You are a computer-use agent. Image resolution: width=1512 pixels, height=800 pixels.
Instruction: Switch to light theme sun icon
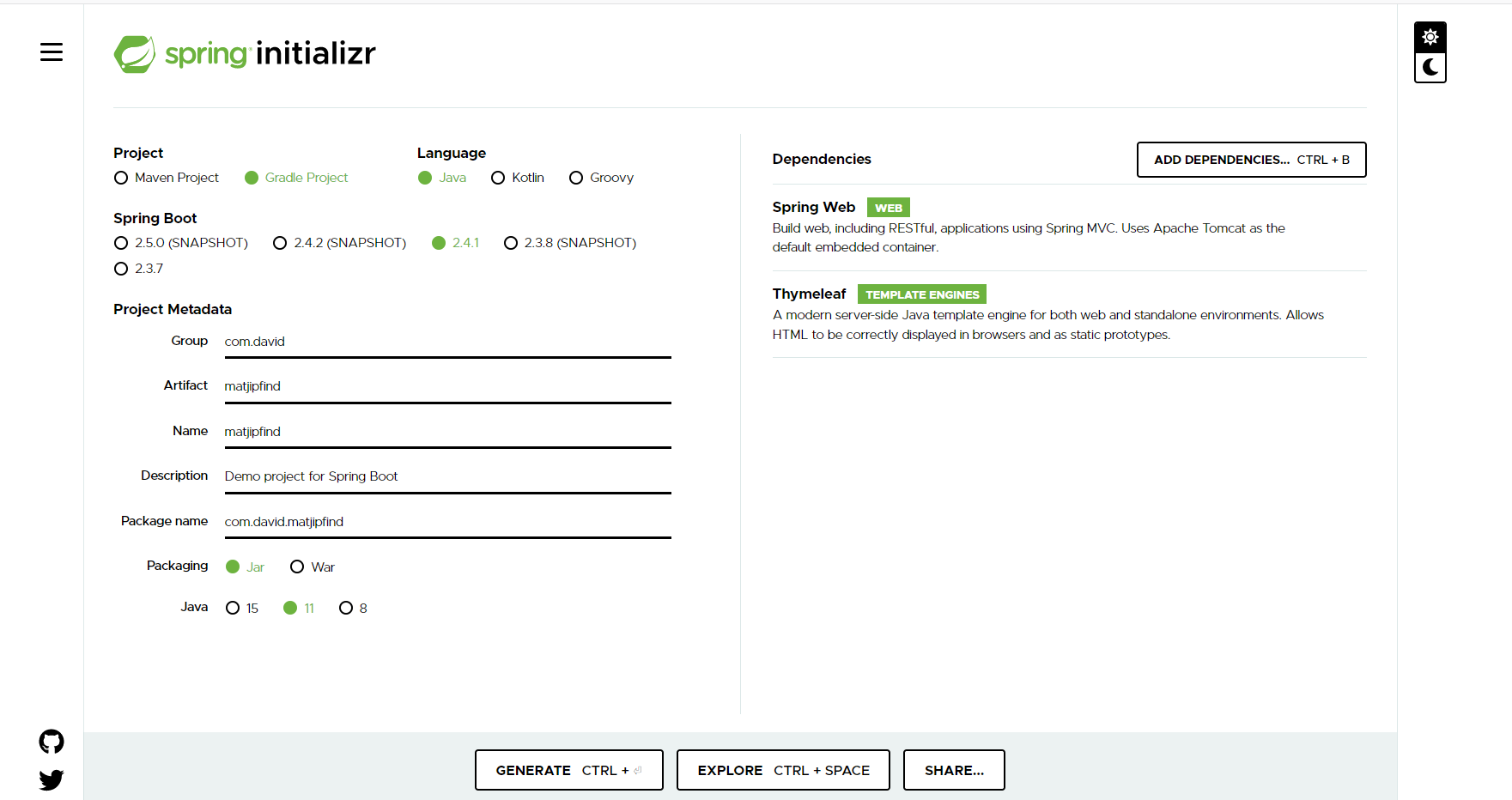pyautogui.click(x=1430, y=37)
